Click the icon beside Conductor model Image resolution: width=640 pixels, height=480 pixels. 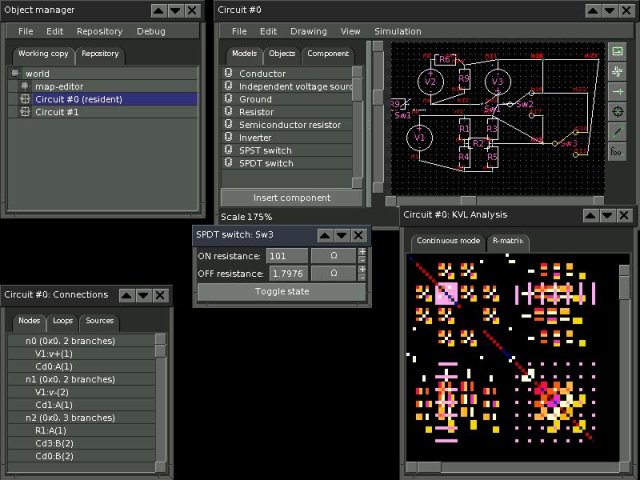pyautogui.click(x=229, y=73)
